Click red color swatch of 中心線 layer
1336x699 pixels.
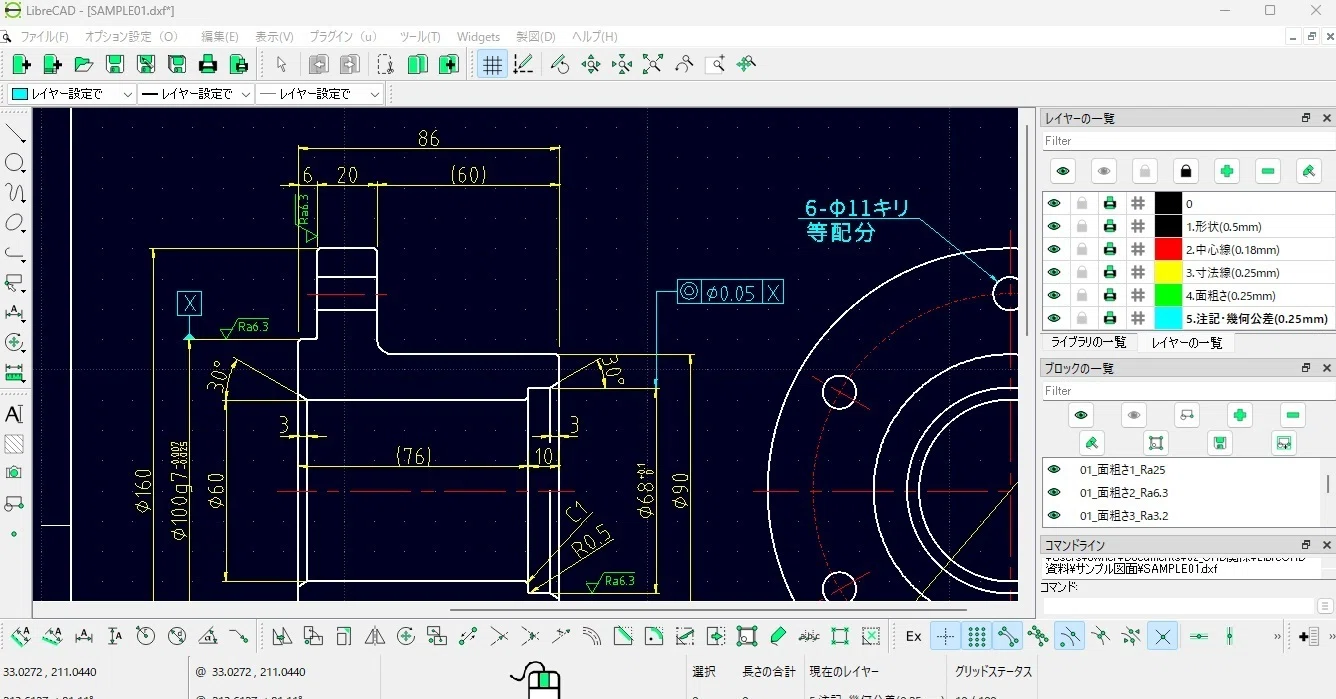click(1168, 249)
